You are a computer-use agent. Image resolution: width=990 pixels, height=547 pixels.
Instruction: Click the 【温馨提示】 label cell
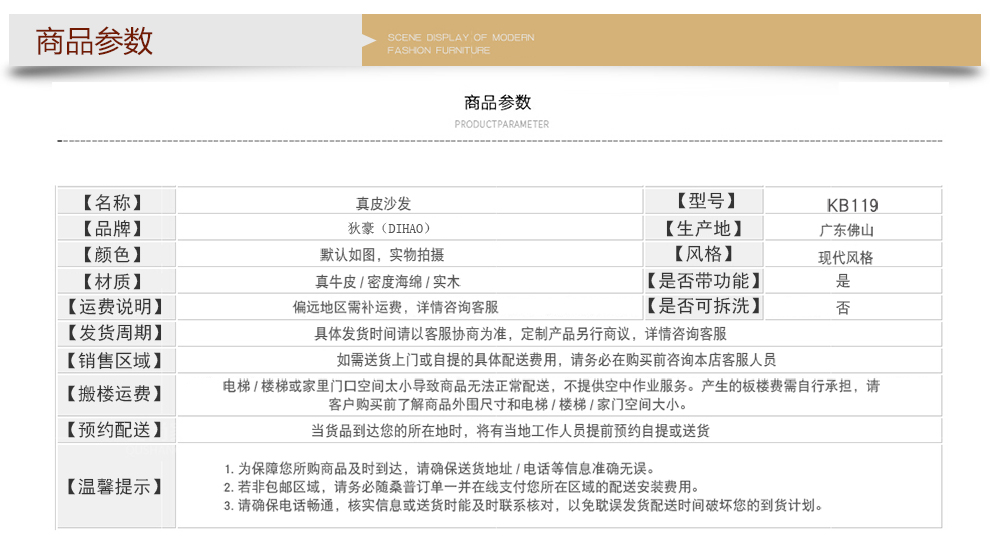coord(116,486)
